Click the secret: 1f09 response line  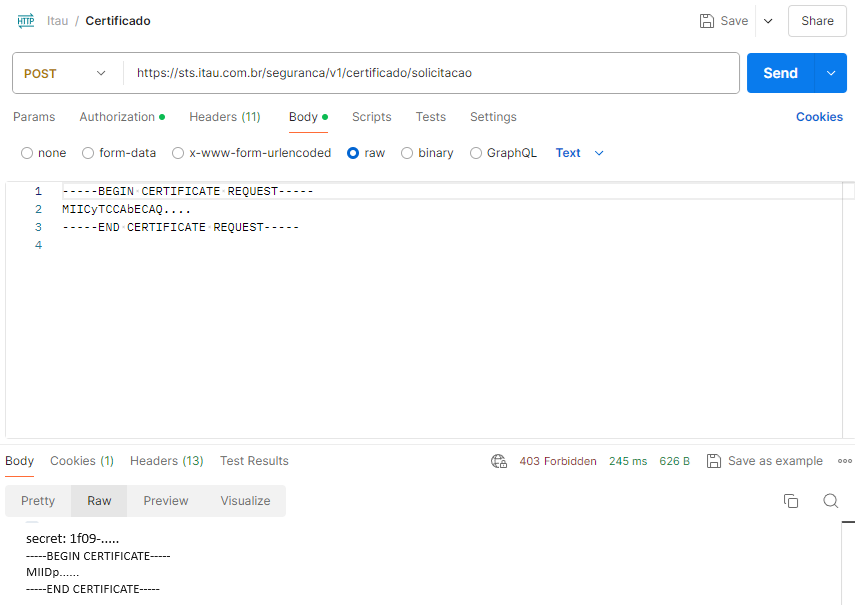coord(73,539)
